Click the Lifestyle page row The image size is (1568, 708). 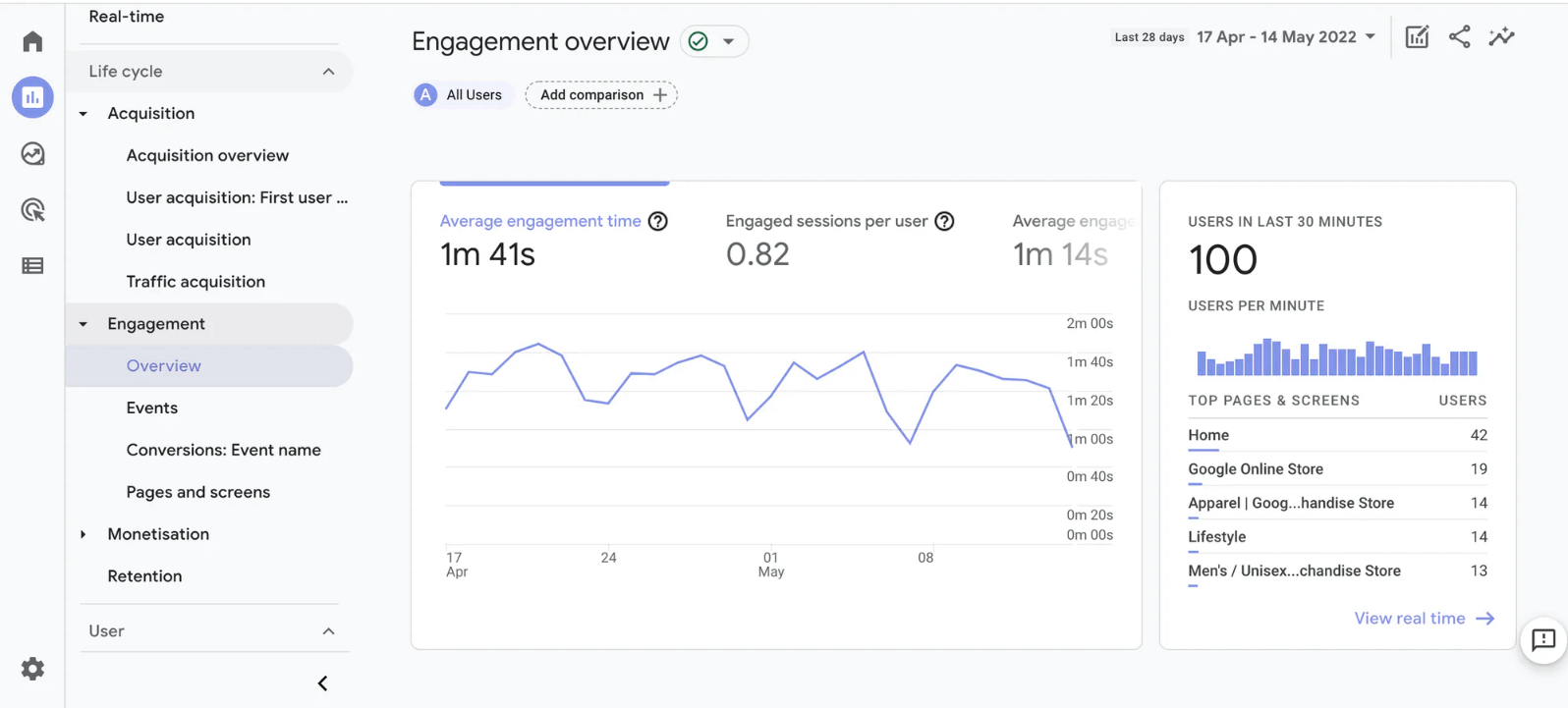pyautogui.click(x=1337, y=538)
